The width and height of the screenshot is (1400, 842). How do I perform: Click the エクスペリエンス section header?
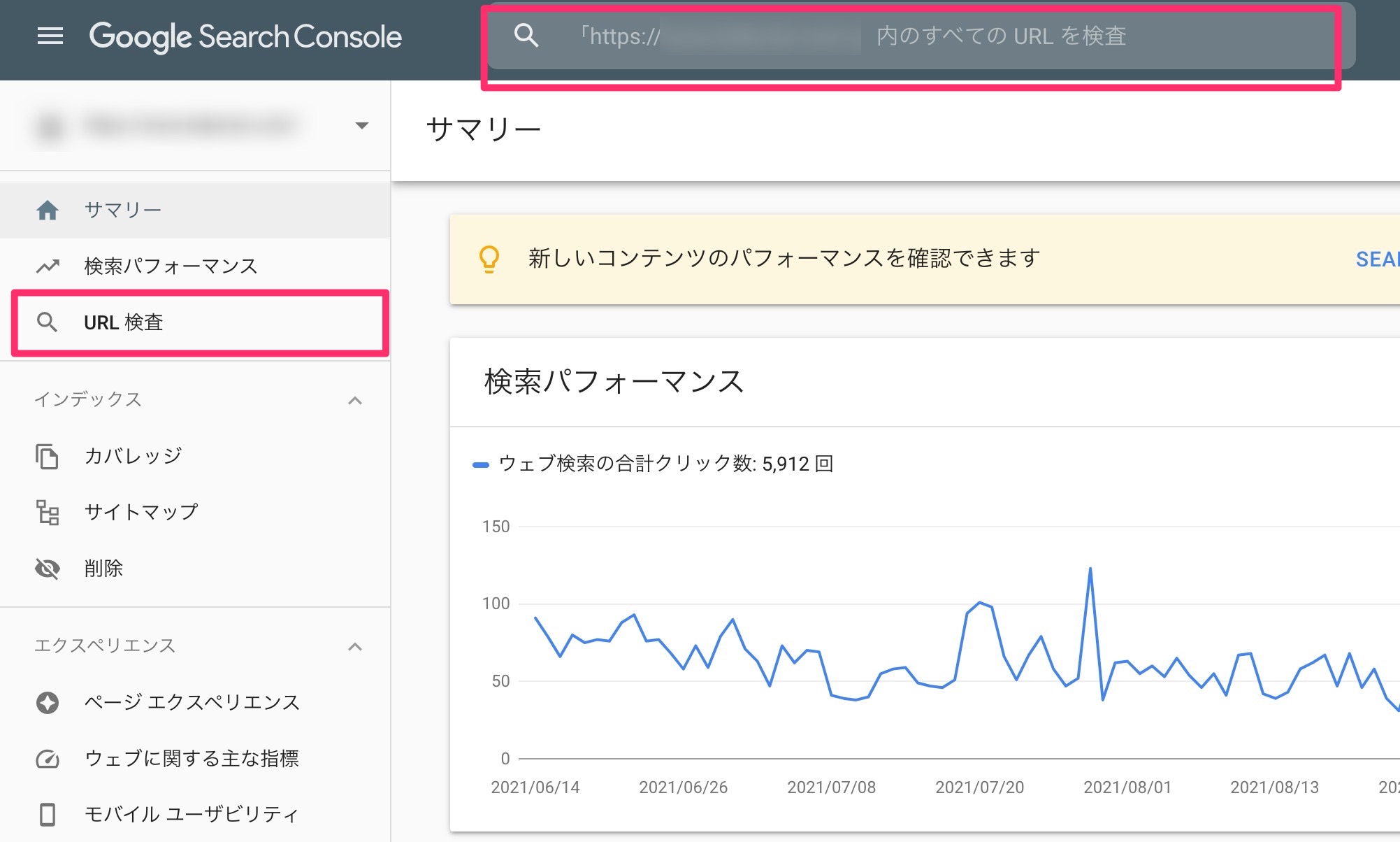pos(105,645)
